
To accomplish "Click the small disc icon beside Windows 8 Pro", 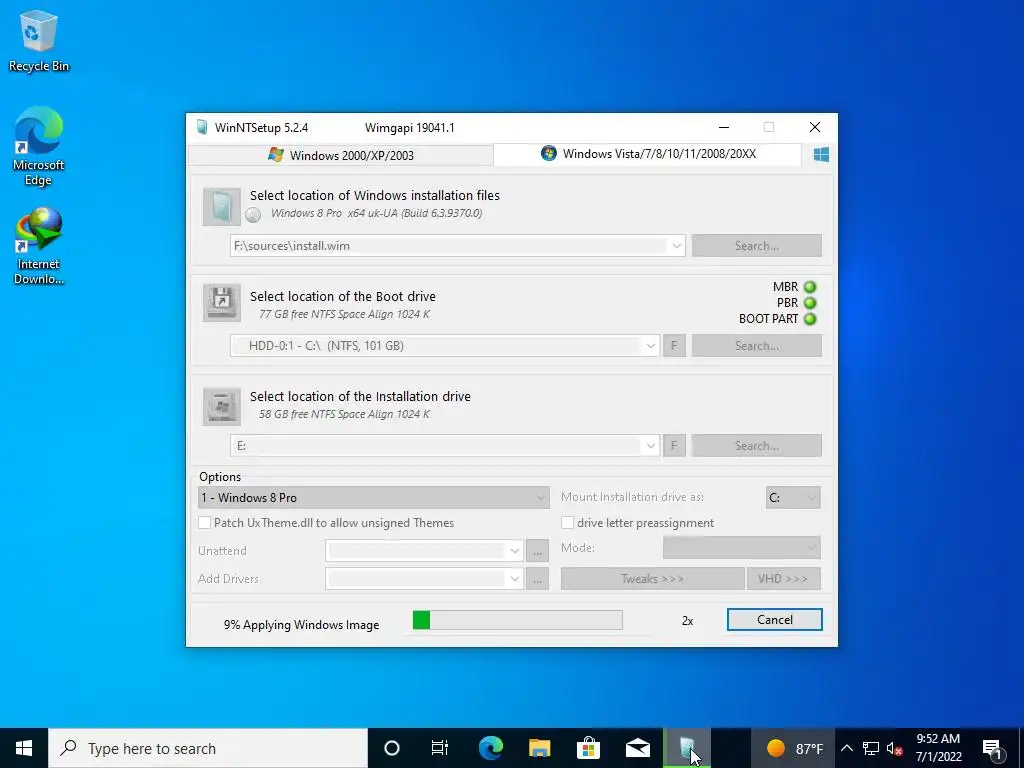I will coord(253,214).
